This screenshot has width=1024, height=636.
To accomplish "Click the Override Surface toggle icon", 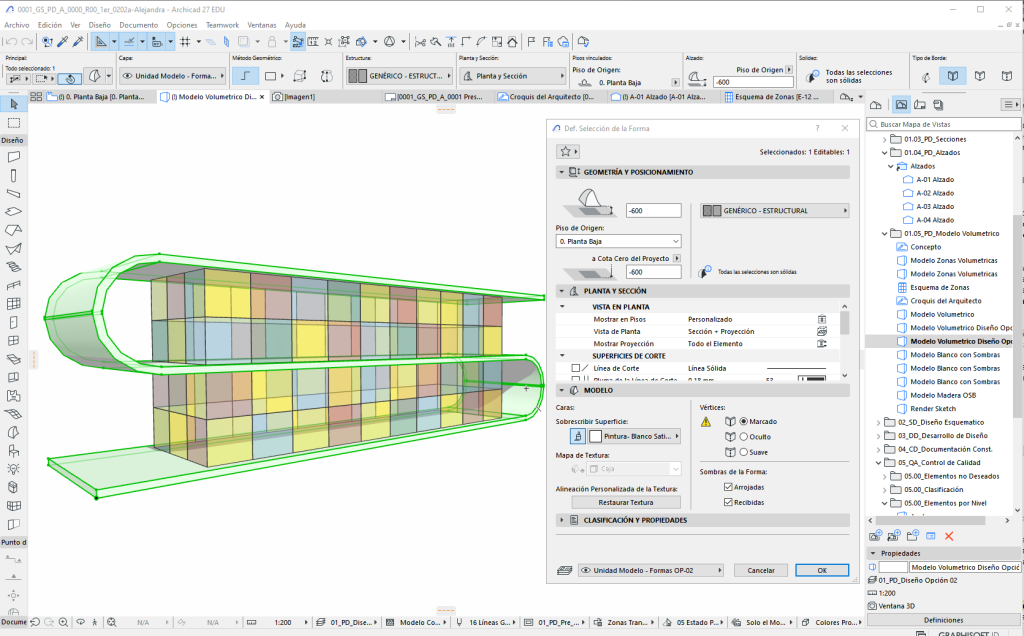I will coord(576,436).
